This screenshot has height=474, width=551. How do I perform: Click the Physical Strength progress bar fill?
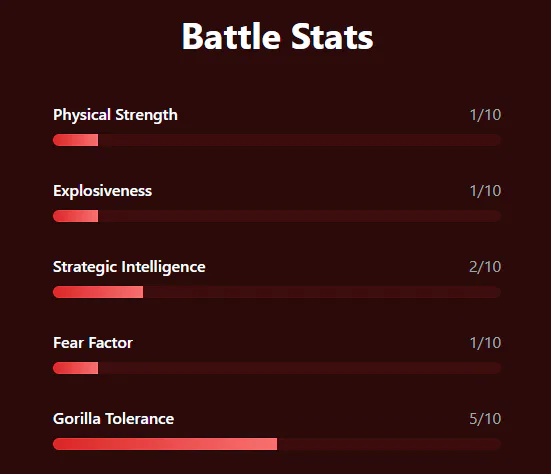(76, 140)
